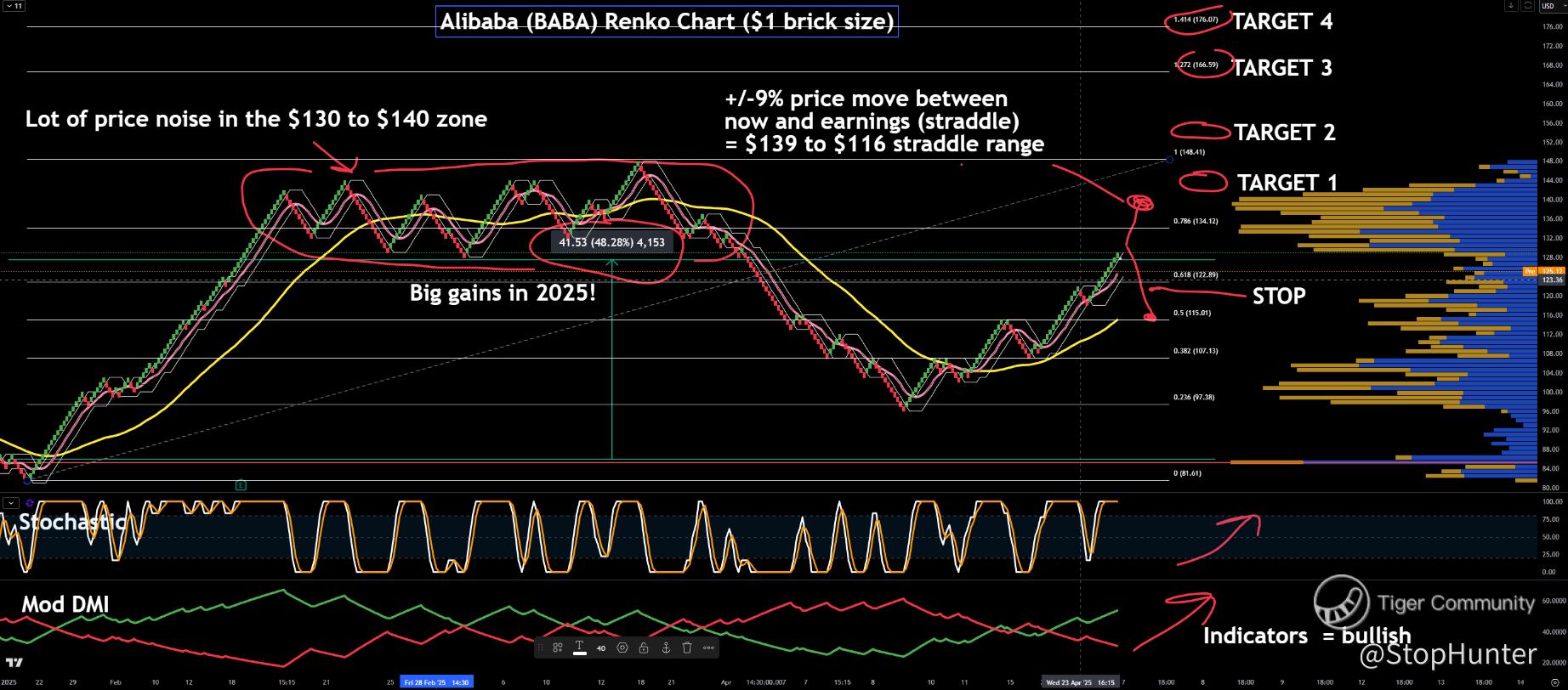
Task: Delete the selected drawing with the trash icon
Action: 687,648
